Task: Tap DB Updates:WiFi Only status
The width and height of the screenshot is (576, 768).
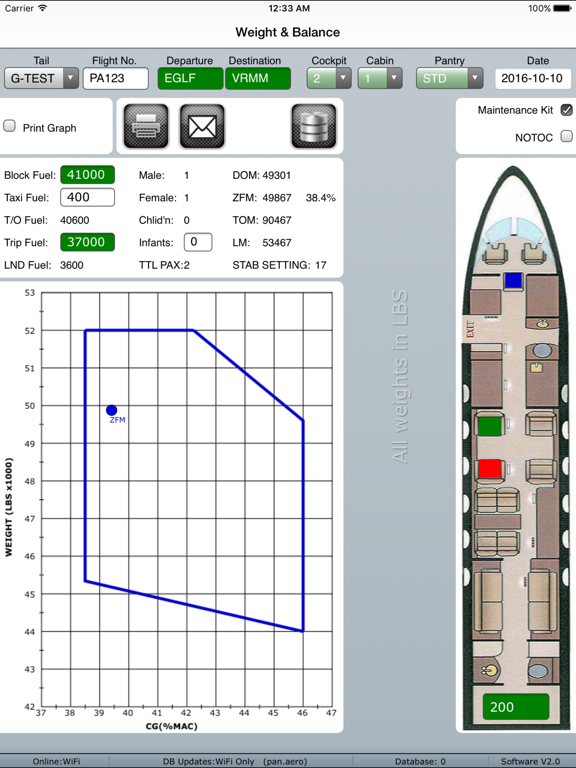Action: tap(209, 761)
